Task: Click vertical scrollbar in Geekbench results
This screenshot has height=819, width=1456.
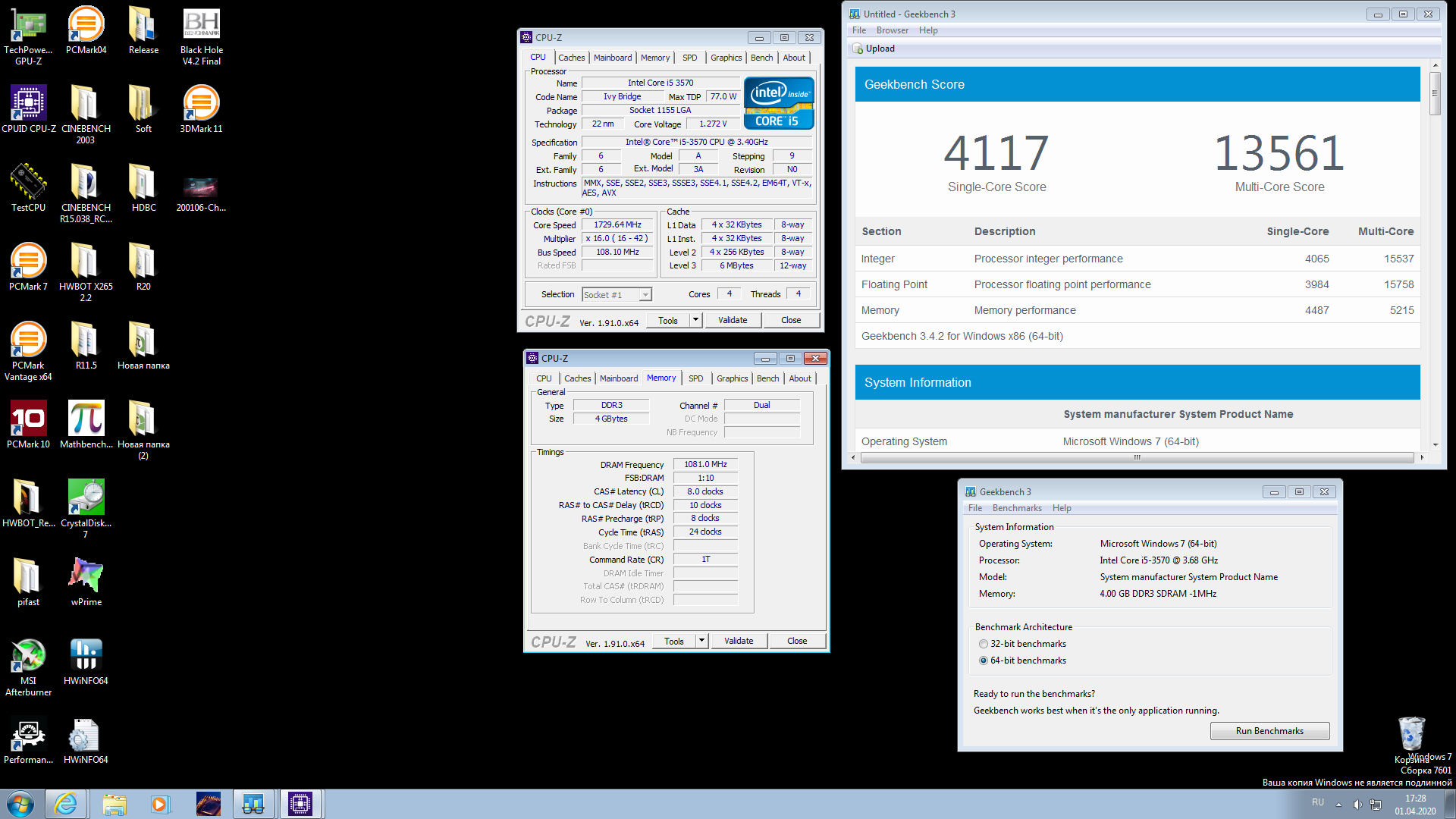Action: (x=1435, y=93)
